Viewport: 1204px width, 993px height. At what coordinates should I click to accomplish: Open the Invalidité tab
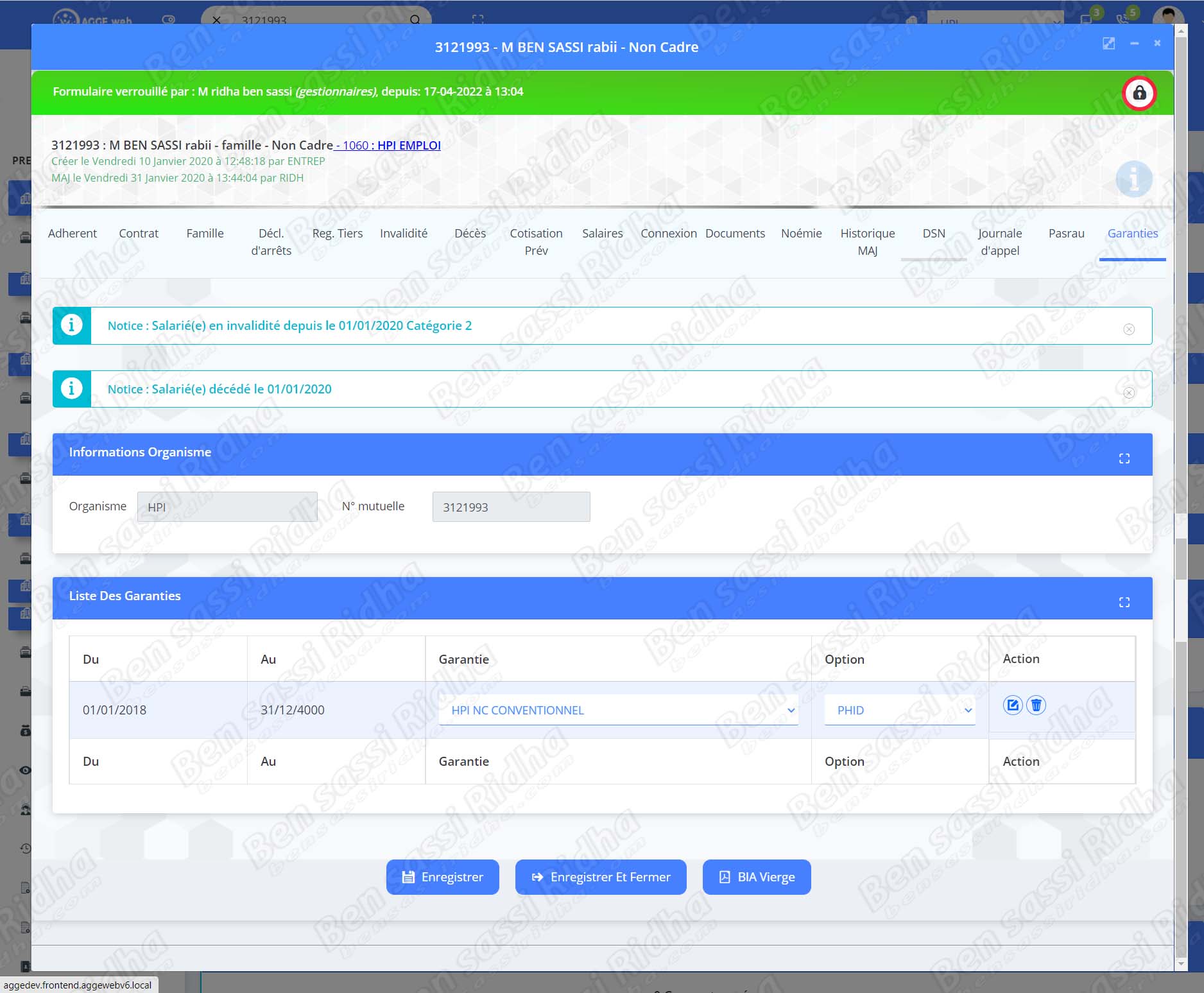point(403,234)
